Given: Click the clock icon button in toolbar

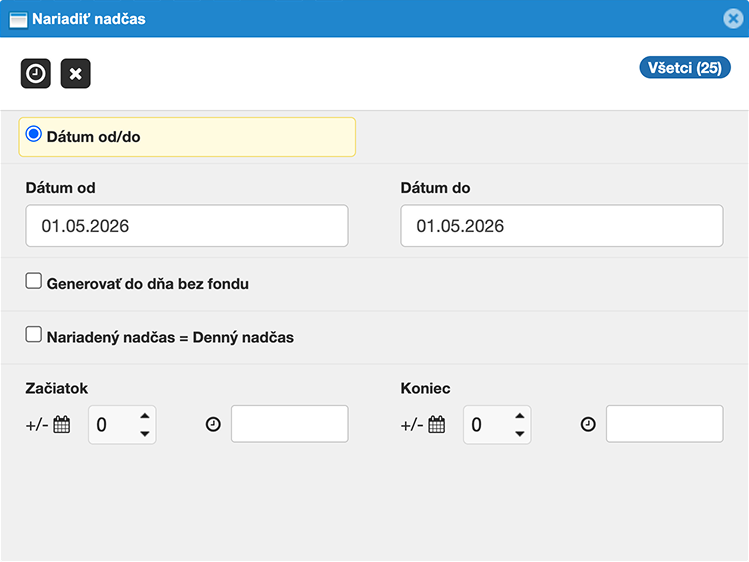Looking at the screenshot, I should pyautogui.click(x=36, y=74).
